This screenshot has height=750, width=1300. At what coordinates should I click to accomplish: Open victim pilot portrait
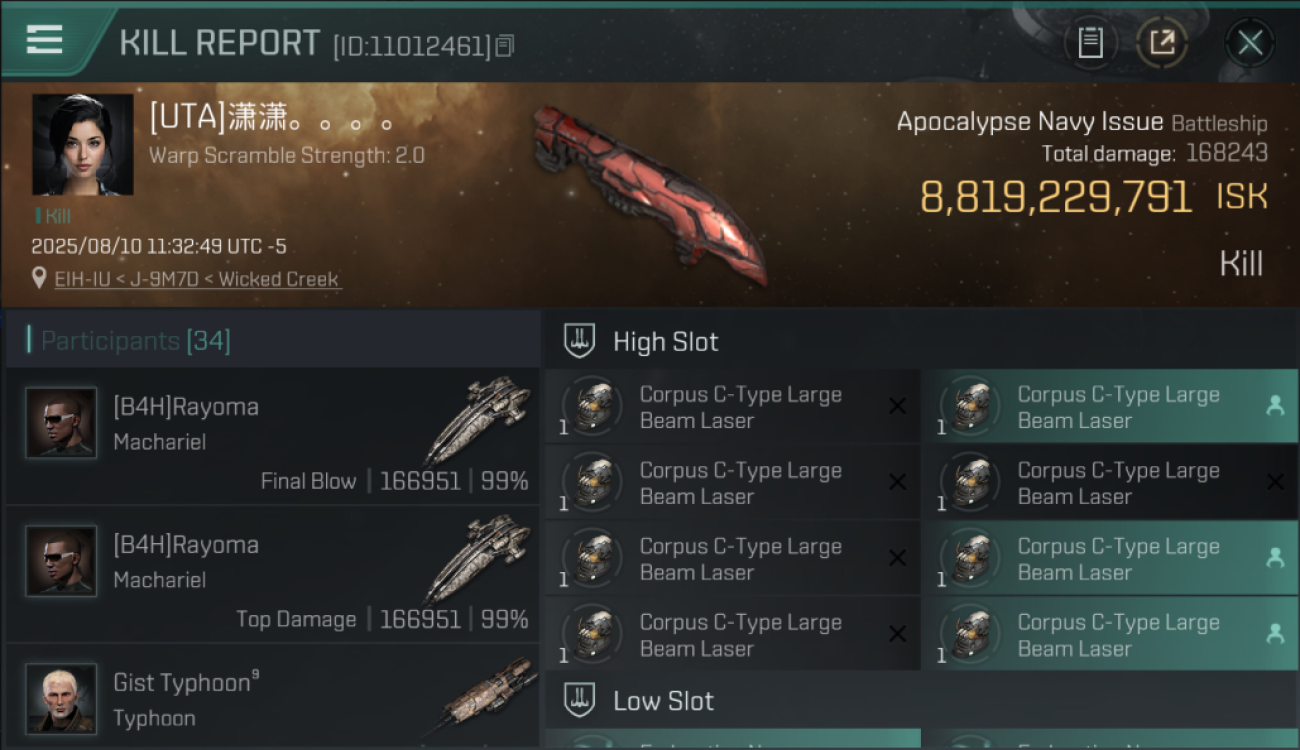[83, 145]
